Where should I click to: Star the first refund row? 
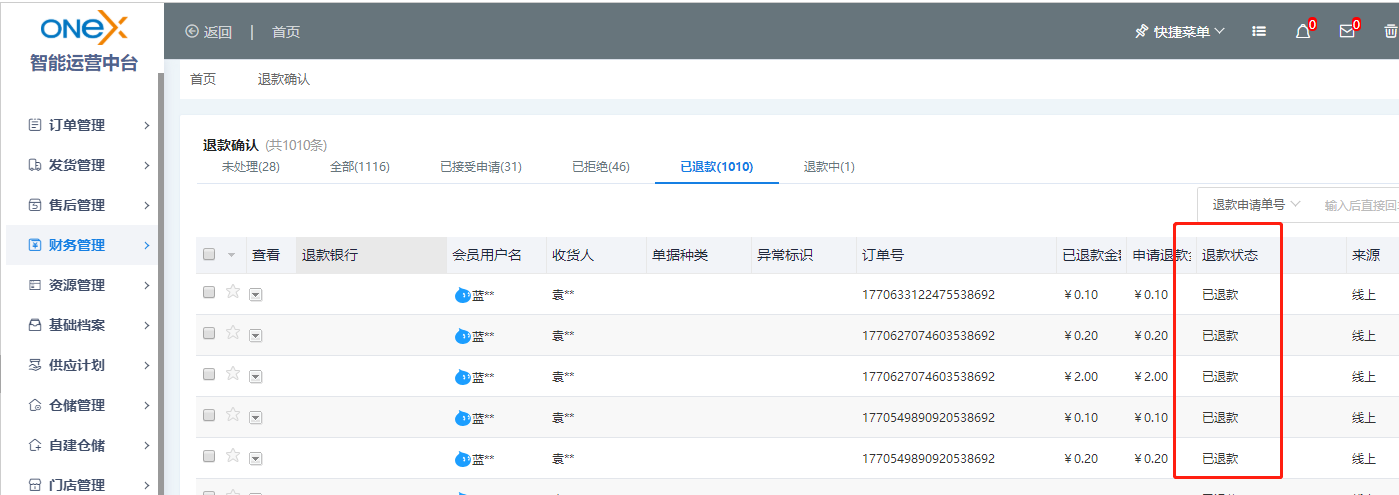[x=233, y=292]
